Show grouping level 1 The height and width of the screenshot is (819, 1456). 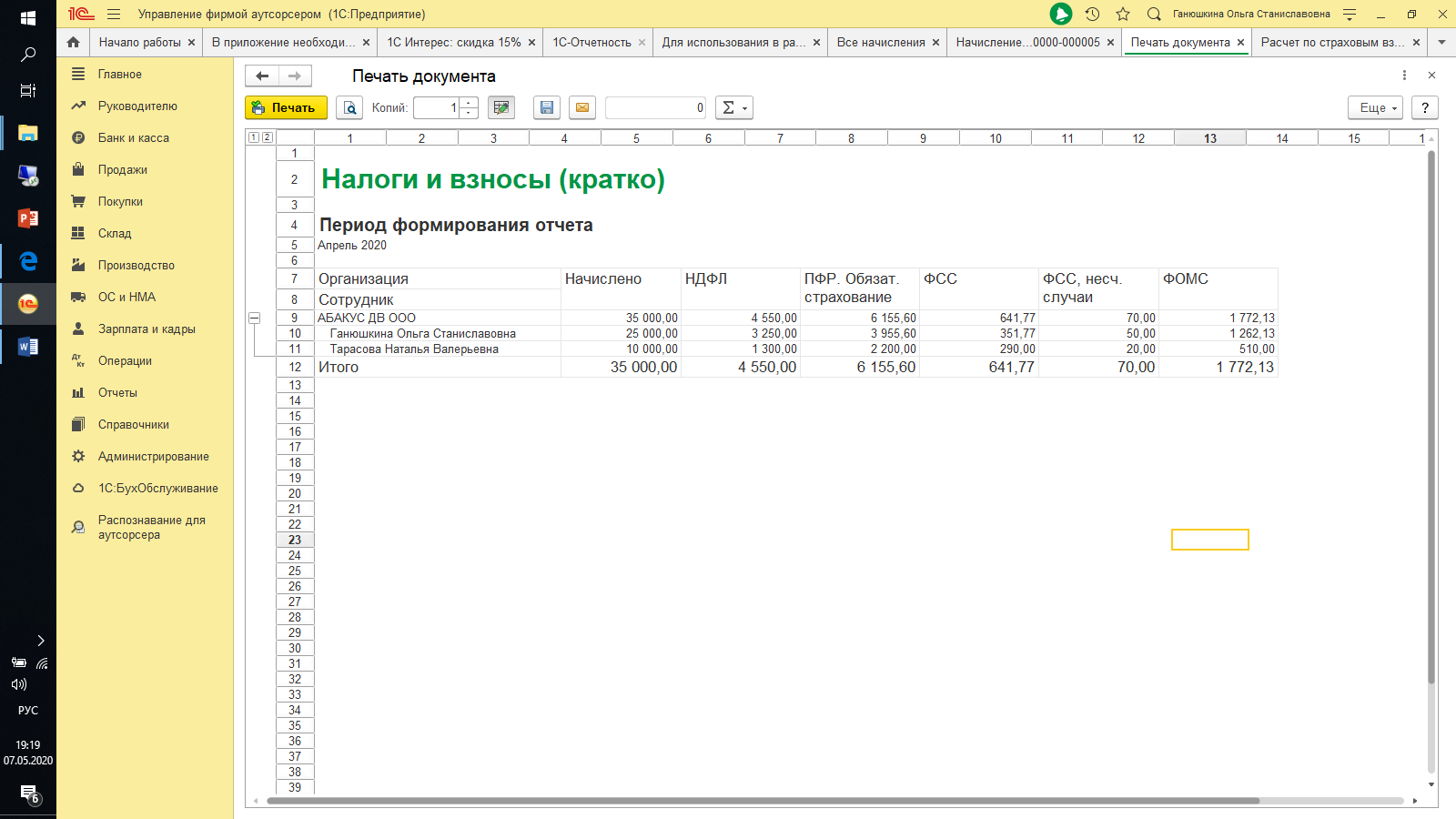tap(254, 137)
